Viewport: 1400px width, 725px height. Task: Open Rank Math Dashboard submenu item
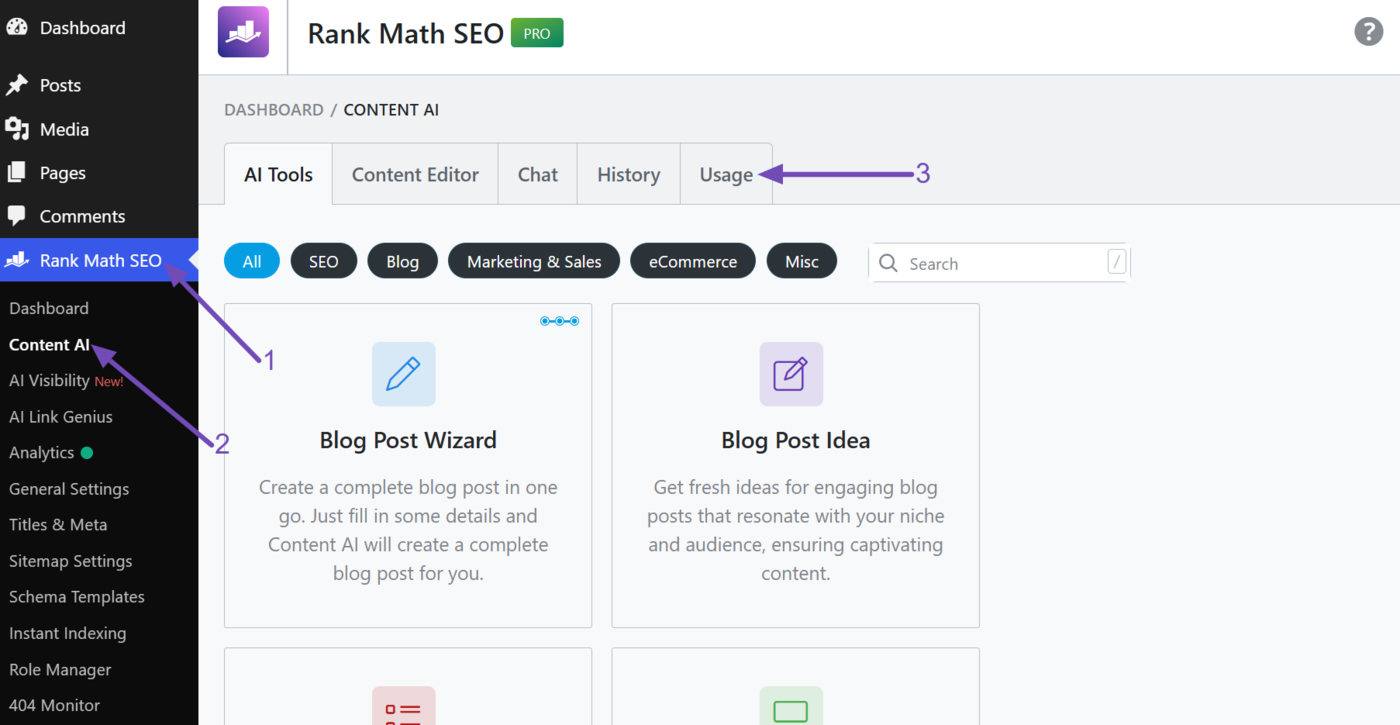point(49,308)
